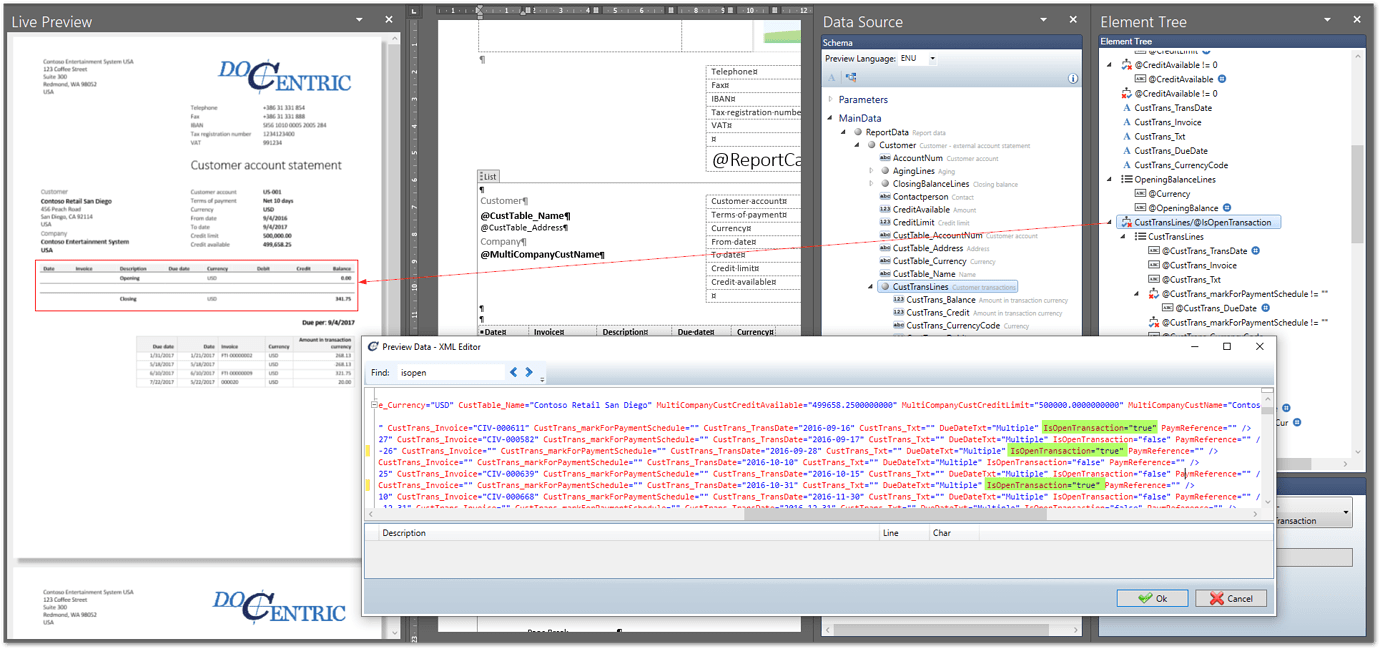
Task: Click Ok in the Preview Data dialog
Action: pyautogui.click(x=1152, y=598)
